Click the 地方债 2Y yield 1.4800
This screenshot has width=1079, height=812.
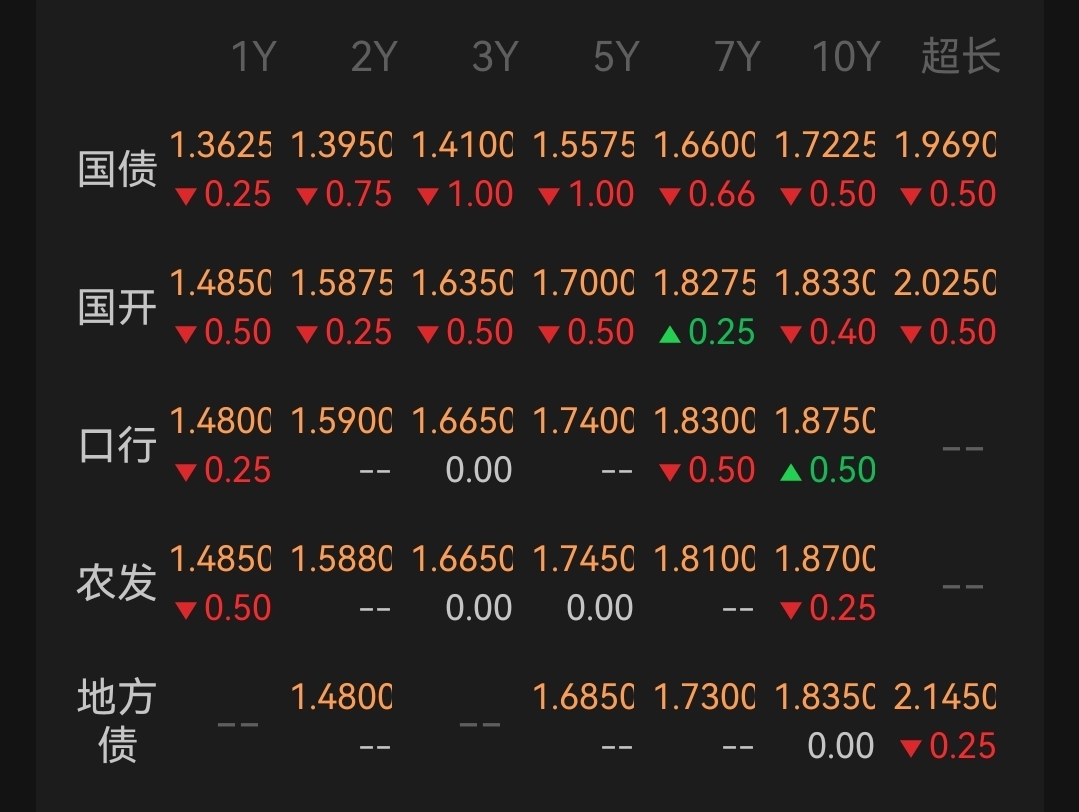pos(341,696)
